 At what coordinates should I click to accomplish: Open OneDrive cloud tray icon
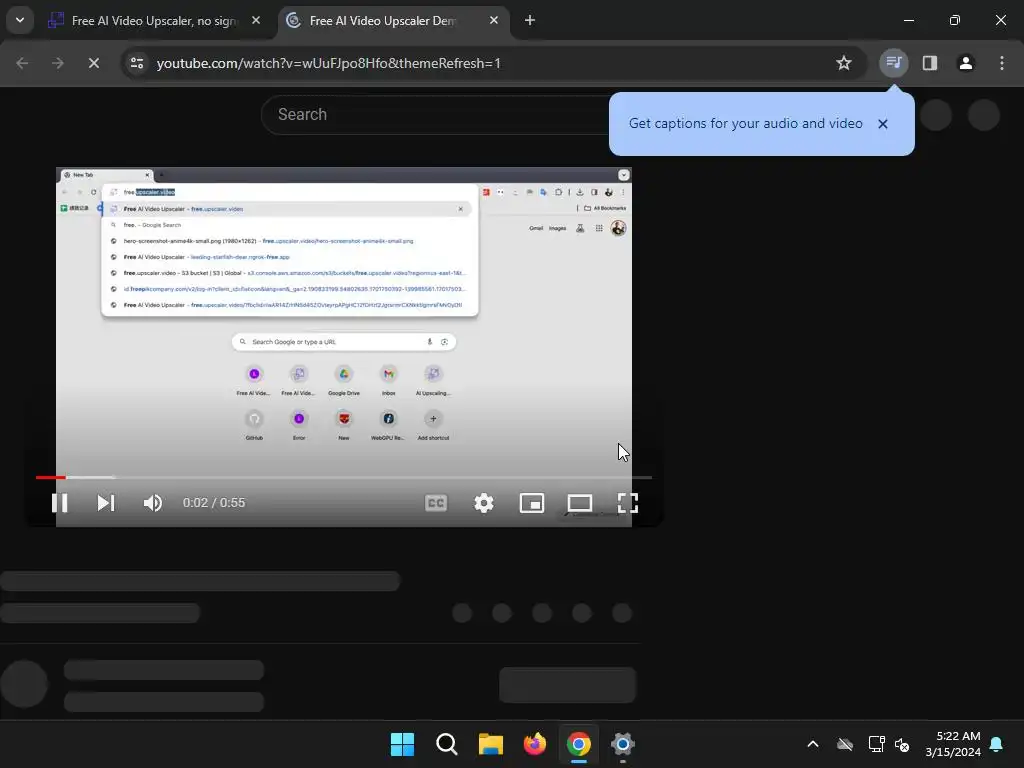(845, 744)
